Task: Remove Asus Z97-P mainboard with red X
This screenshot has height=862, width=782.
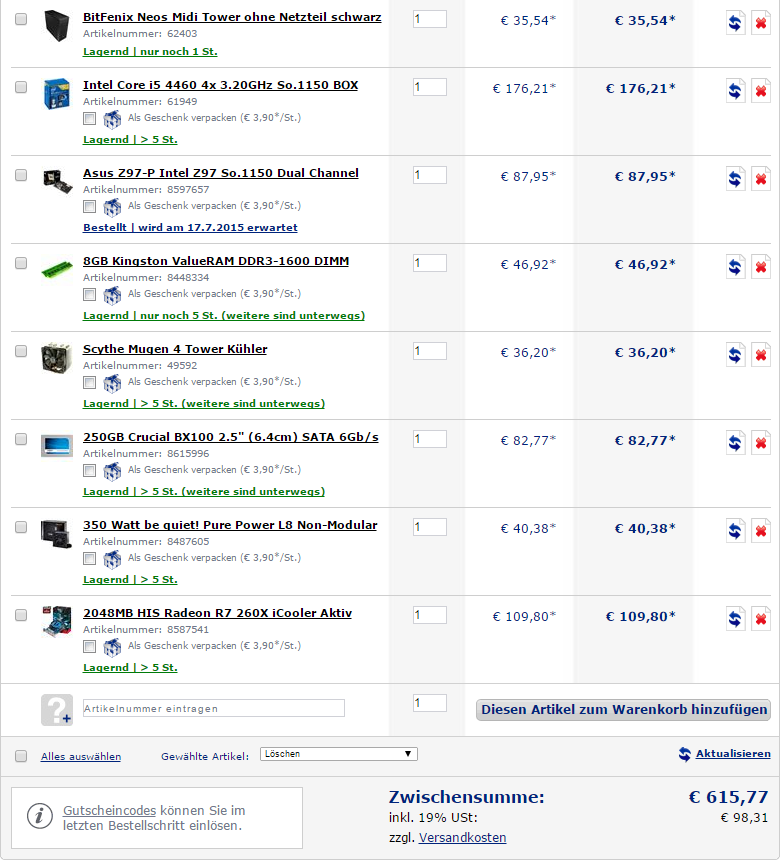Action: 761,179
